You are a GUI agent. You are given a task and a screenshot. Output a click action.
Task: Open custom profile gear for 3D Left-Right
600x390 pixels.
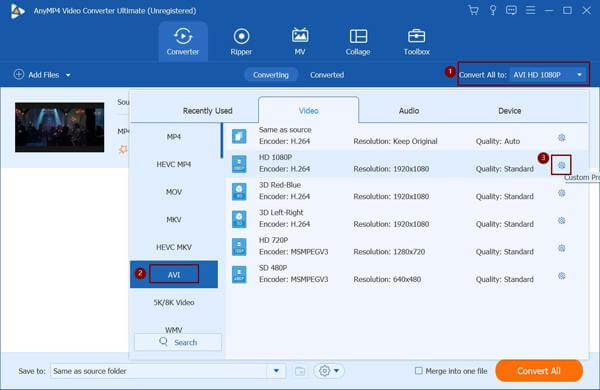coord(561,220)
